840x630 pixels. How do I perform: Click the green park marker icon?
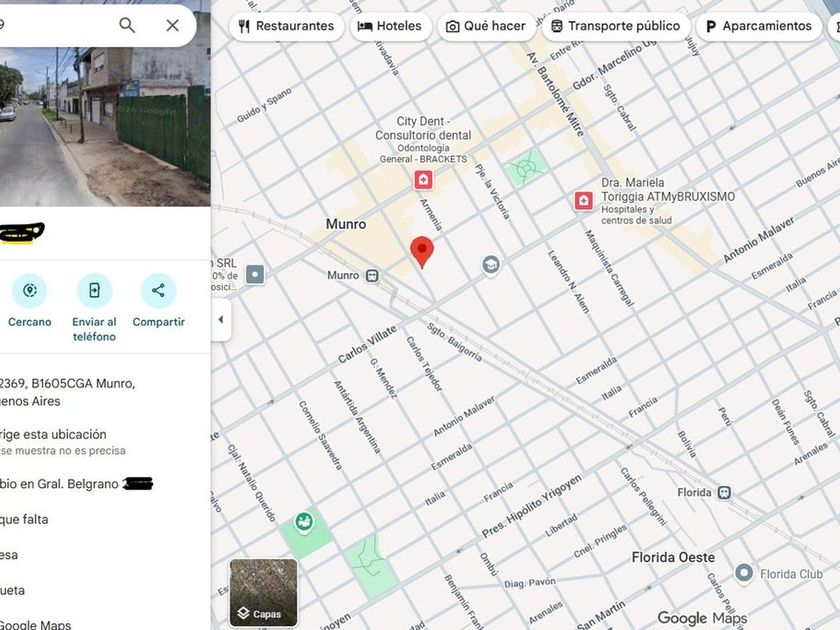tap(304, 521)
